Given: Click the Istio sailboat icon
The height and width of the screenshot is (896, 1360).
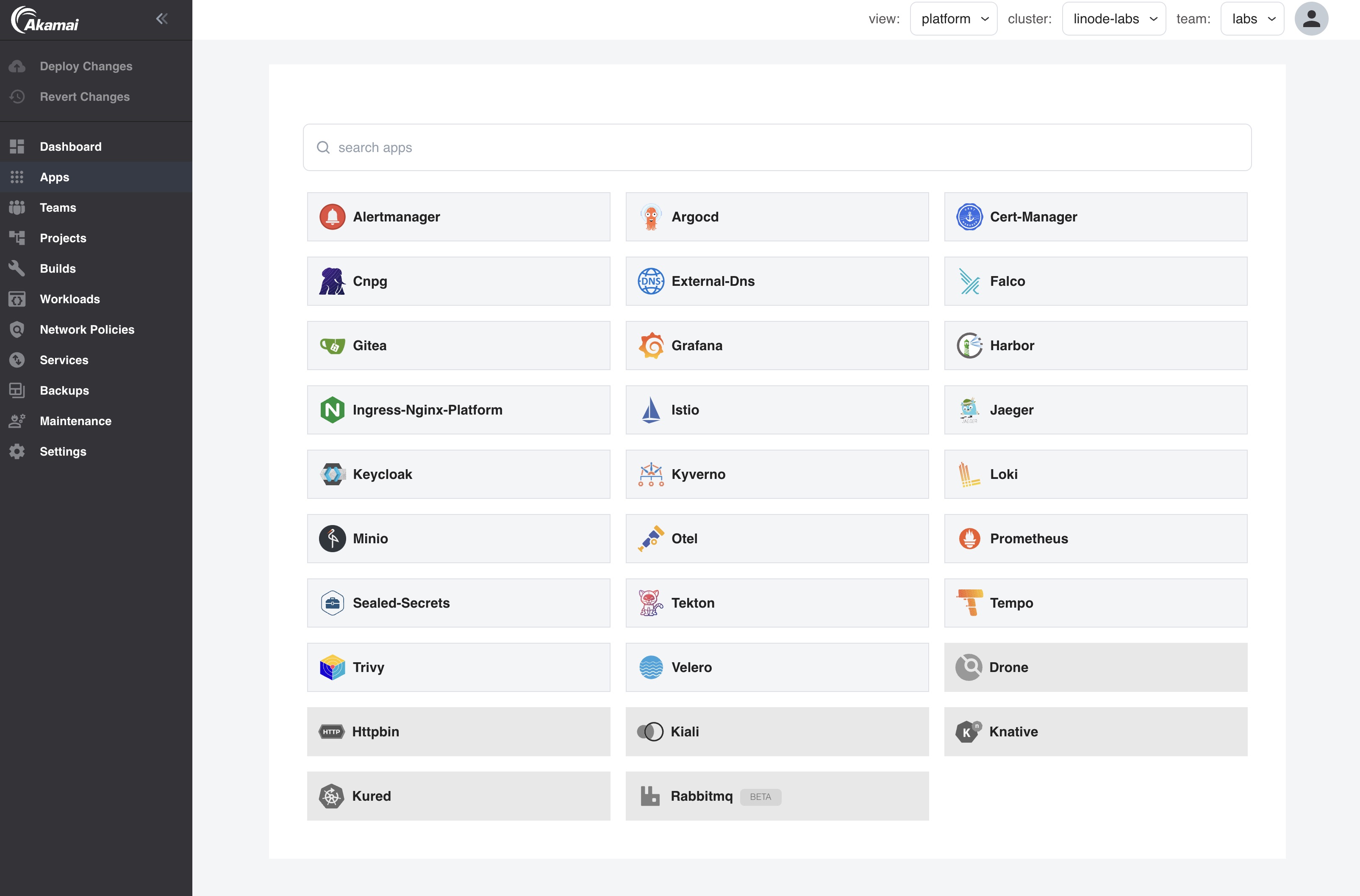Looking at the screenshot, I should click(x=651, y=410).
